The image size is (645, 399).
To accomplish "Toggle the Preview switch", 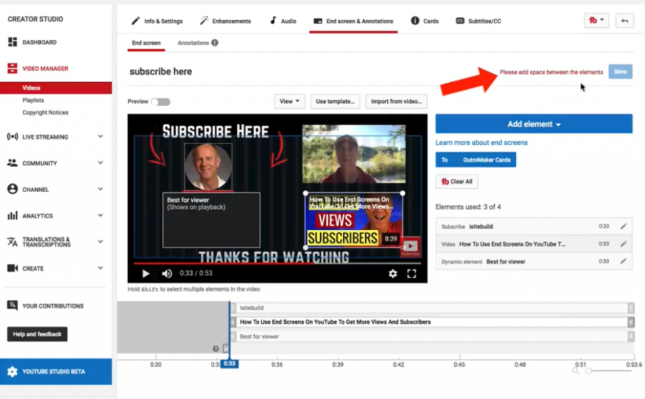I will tap(161, 102).
